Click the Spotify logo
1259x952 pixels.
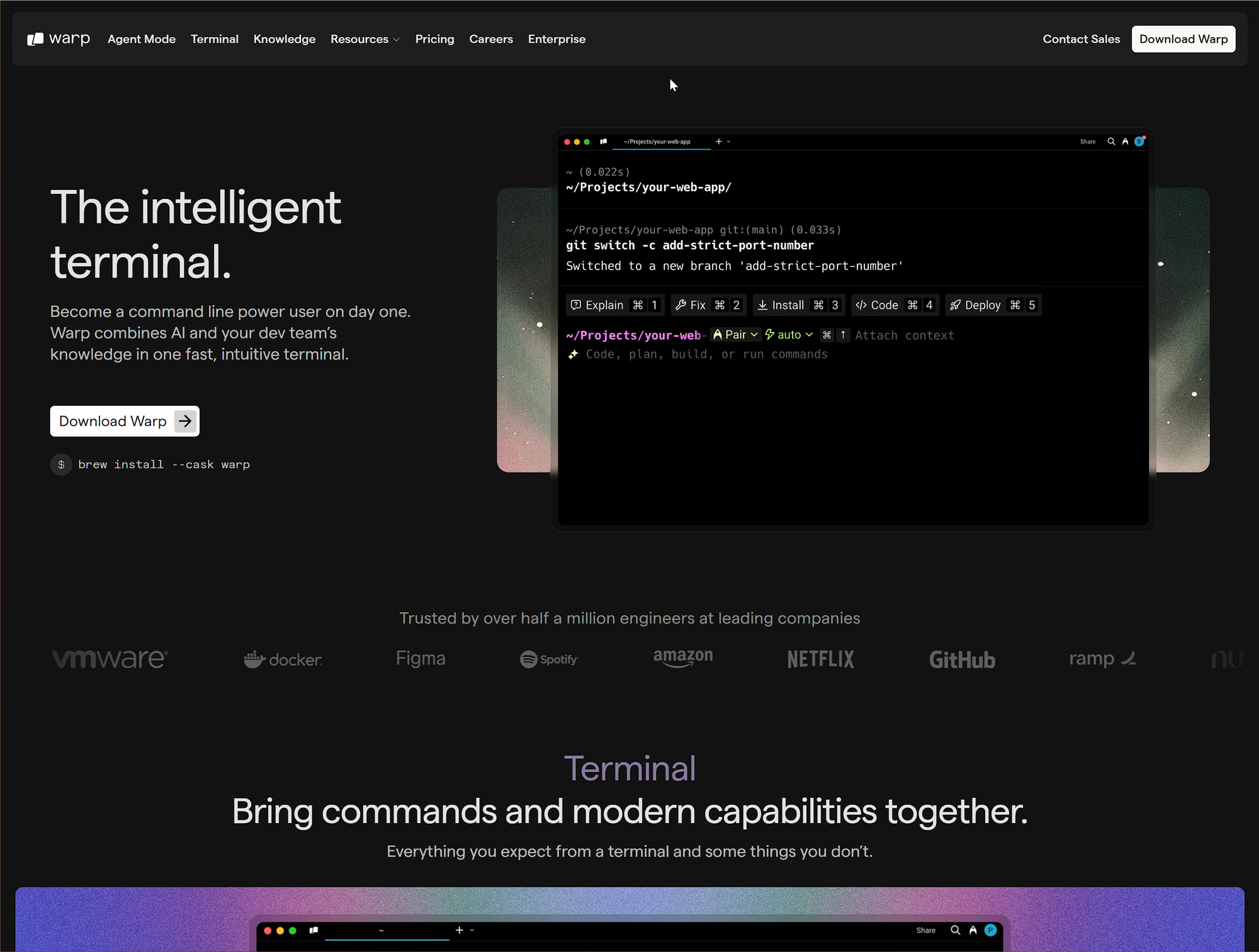click(549, 659)
